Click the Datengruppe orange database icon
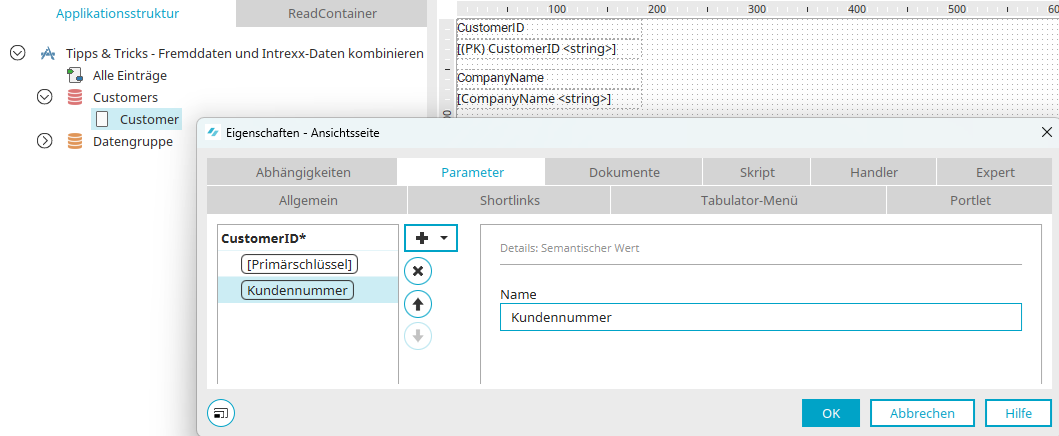 tap(75, 142)
